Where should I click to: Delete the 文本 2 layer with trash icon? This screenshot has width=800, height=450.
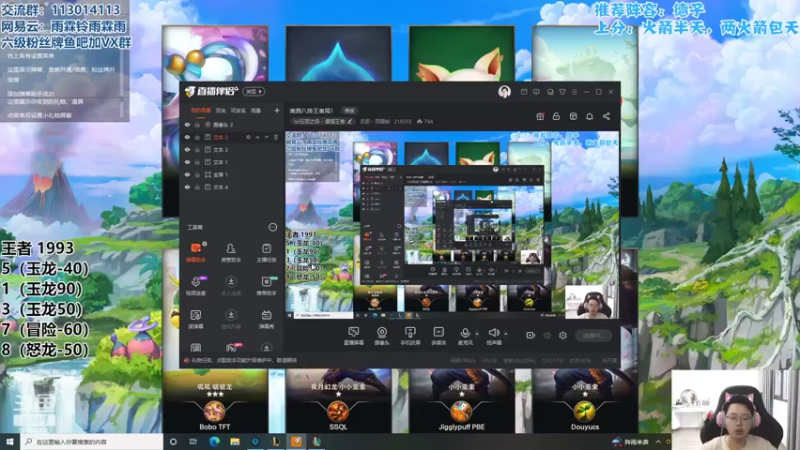pos(276,137)
